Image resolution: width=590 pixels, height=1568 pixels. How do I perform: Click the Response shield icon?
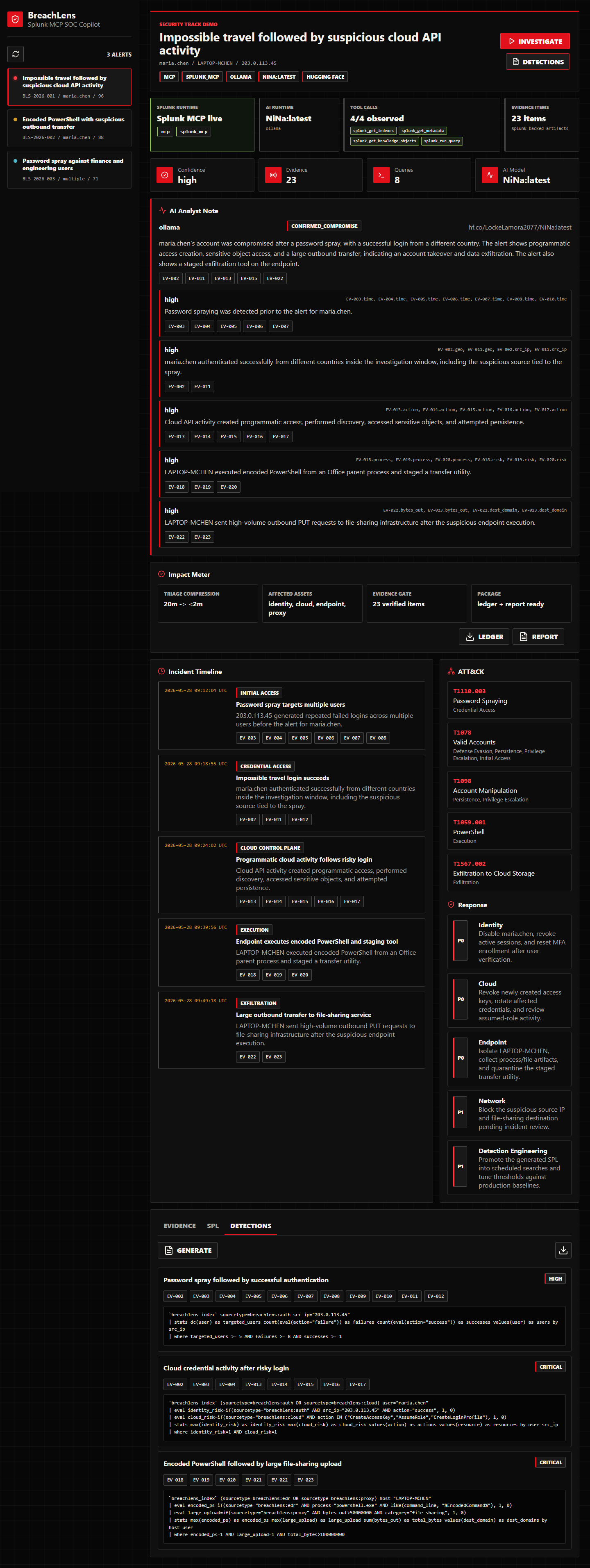tap(451, 905)
